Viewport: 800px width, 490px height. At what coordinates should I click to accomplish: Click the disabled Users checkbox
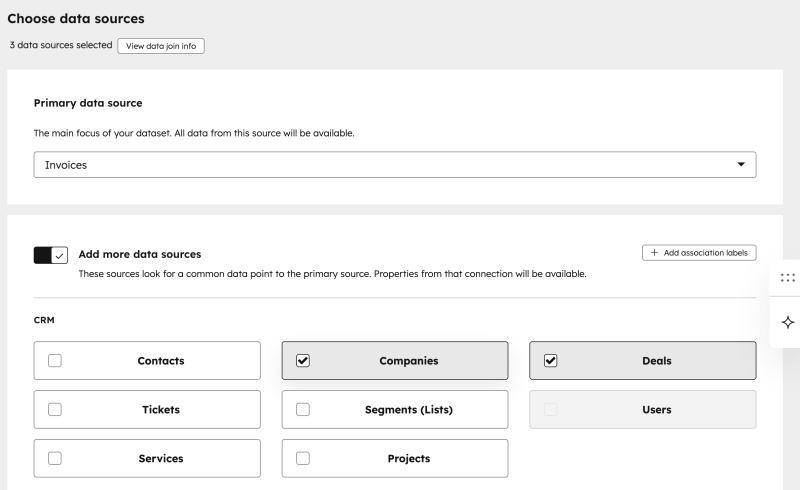tap(551, 409)
